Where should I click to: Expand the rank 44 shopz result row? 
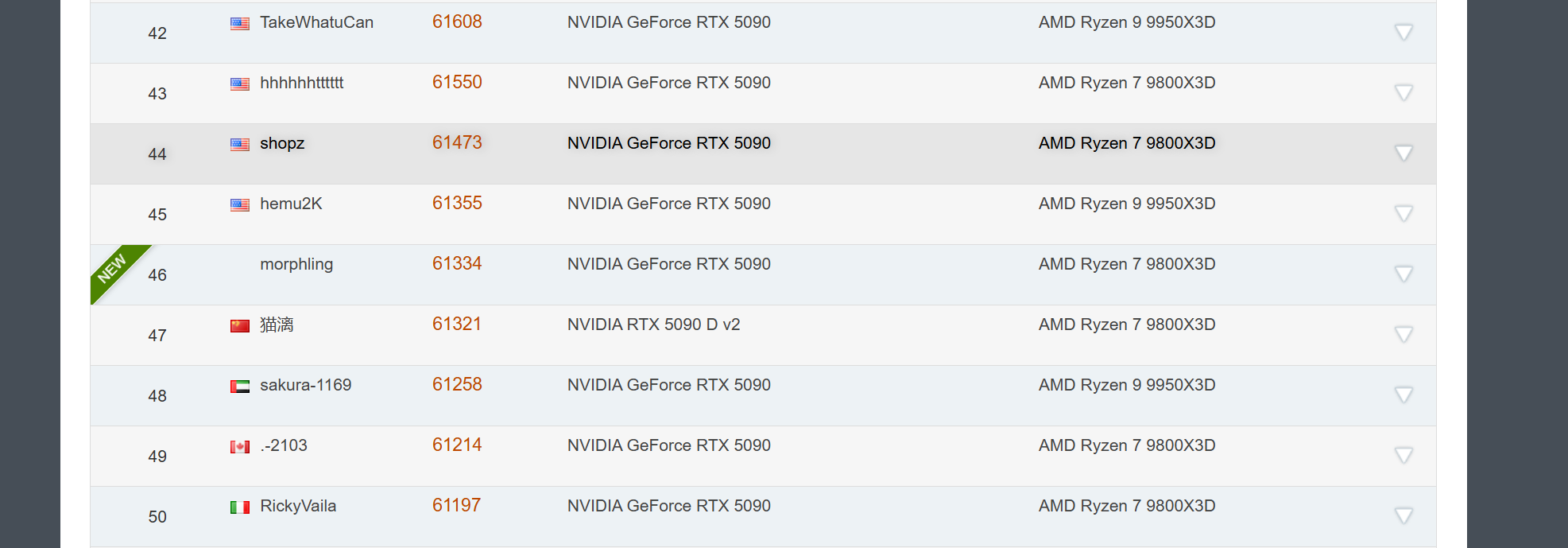coord(1403,154)
